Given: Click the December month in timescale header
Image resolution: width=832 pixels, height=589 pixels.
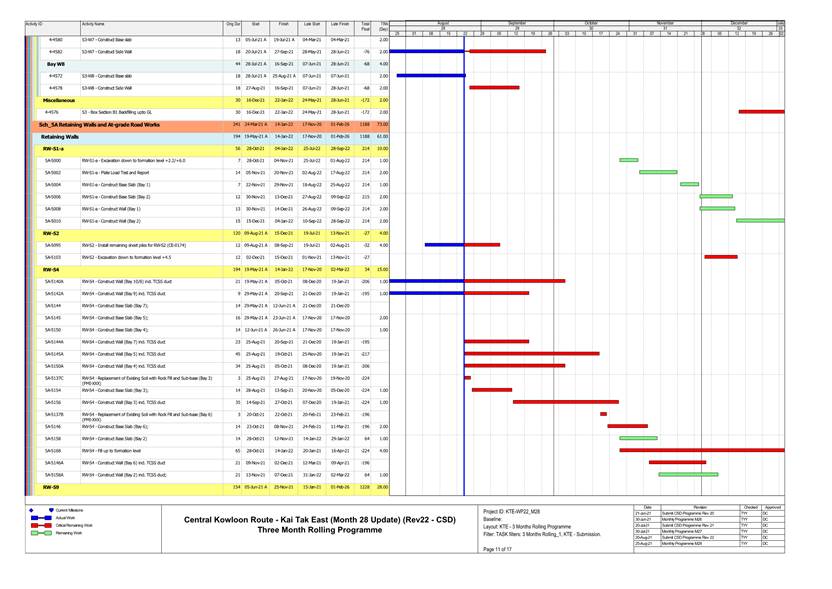Looking at the screenshot, I should tap(738, 23).
